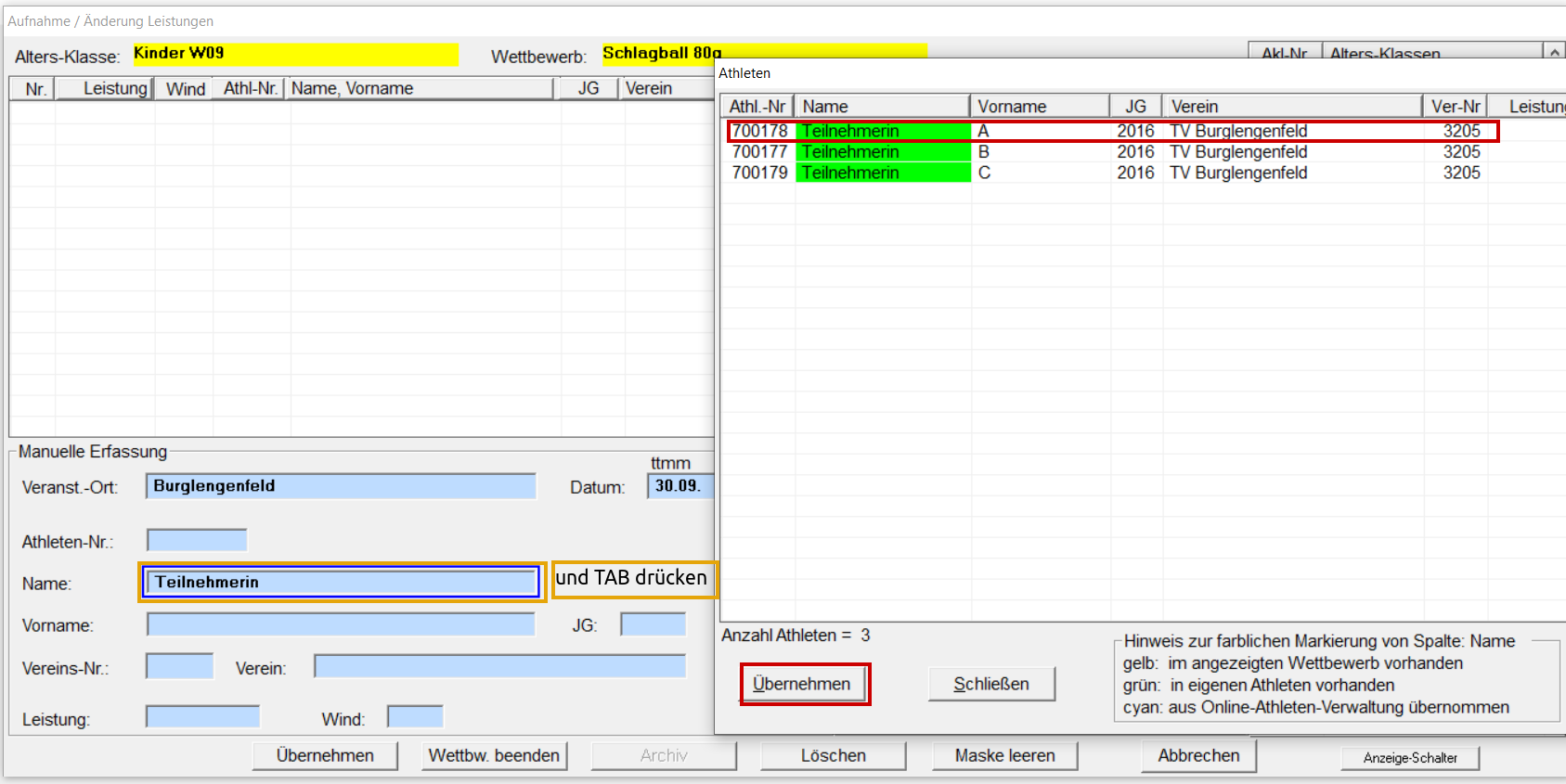Viewport: 1566px width, 784px height.
Task: Clear the form with Maske leeren
Action: 1004,755
